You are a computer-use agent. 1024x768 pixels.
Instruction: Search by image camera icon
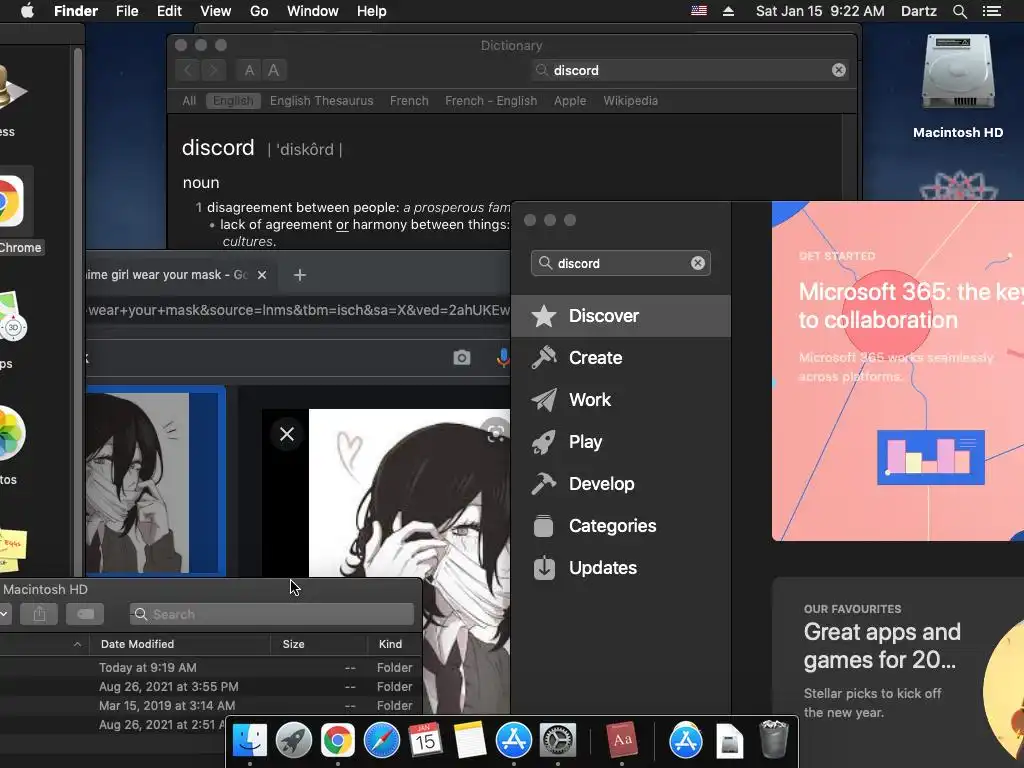click(462, 358)
